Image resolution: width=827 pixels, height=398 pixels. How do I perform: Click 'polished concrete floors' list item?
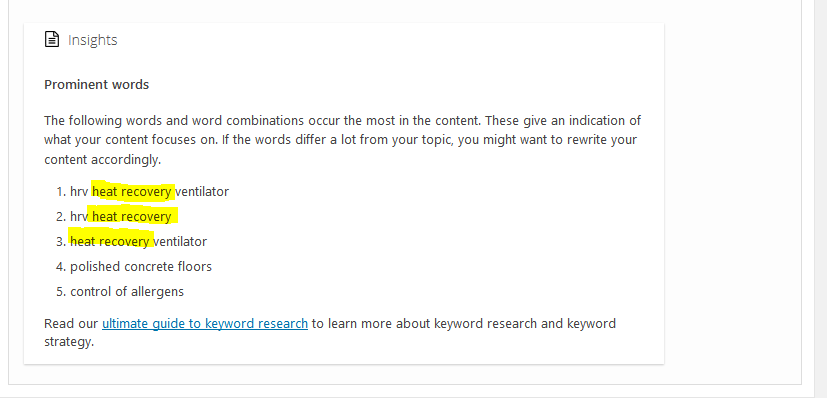pyautogui.click(x=141, y=267)
